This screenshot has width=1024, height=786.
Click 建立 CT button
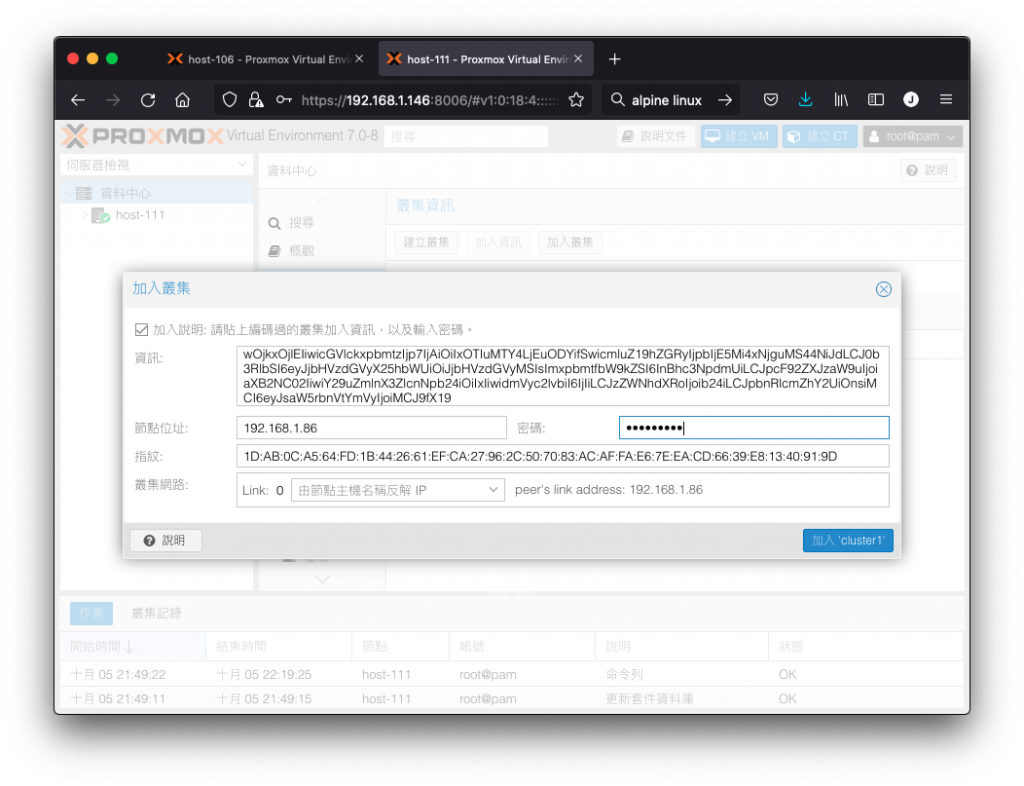coord(820,136)
